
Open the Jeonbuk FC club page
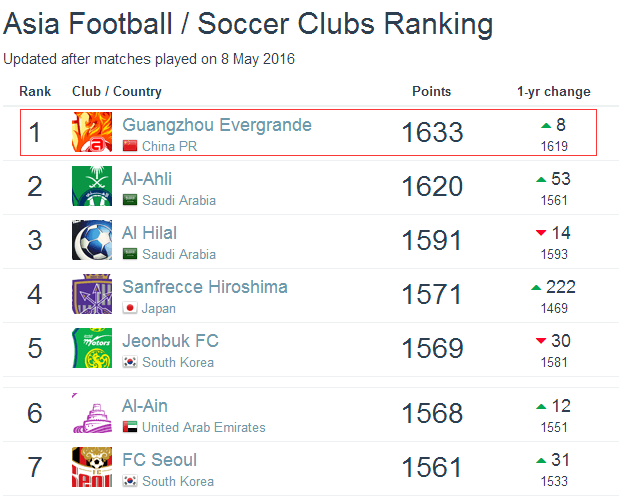tap(170, 341)
